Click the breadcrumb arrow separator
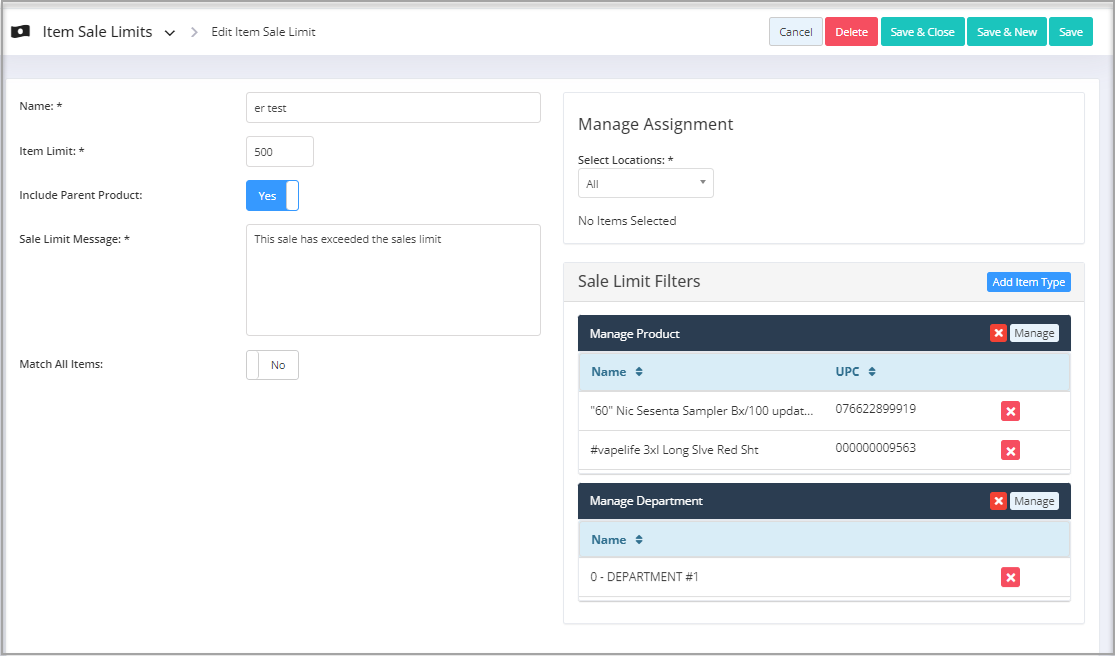 click(194, 32)
